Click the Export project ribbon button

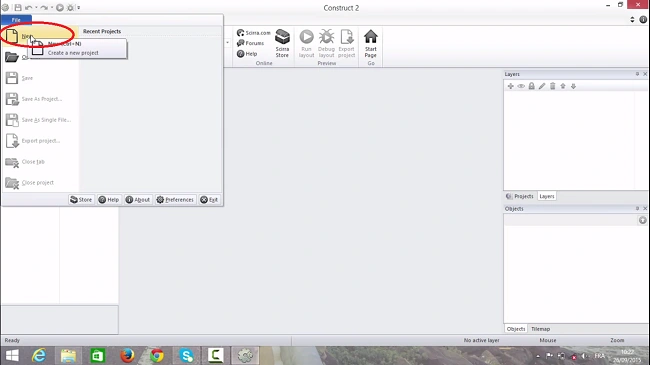click(347, 43)
